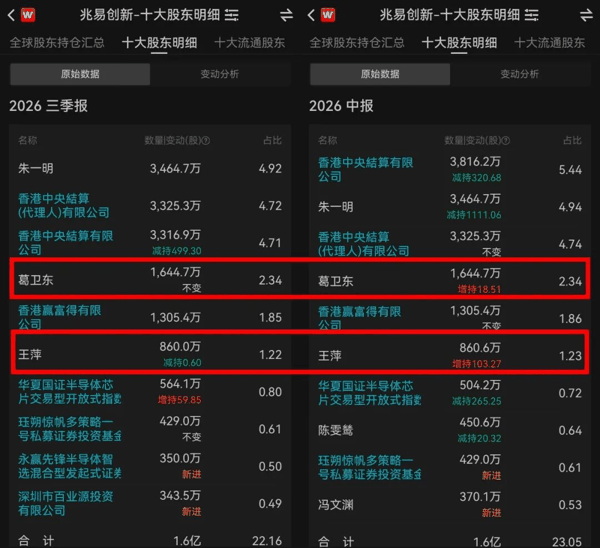Tap 增持103.27 change value for 王萍

click(477, 364)
